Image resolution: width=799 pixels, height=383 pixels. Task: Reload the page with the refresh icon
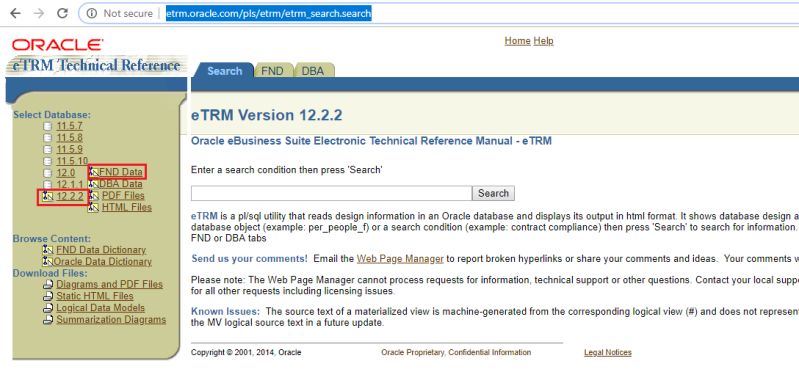tap(62, 13)
